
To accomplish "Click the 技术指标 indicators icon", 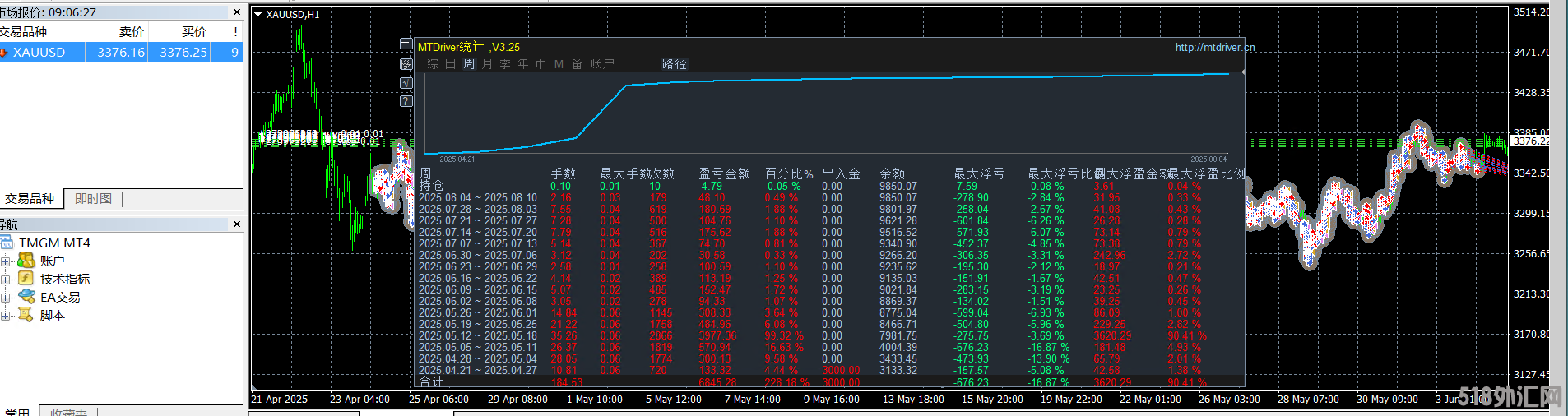I will tap(26, 279).
